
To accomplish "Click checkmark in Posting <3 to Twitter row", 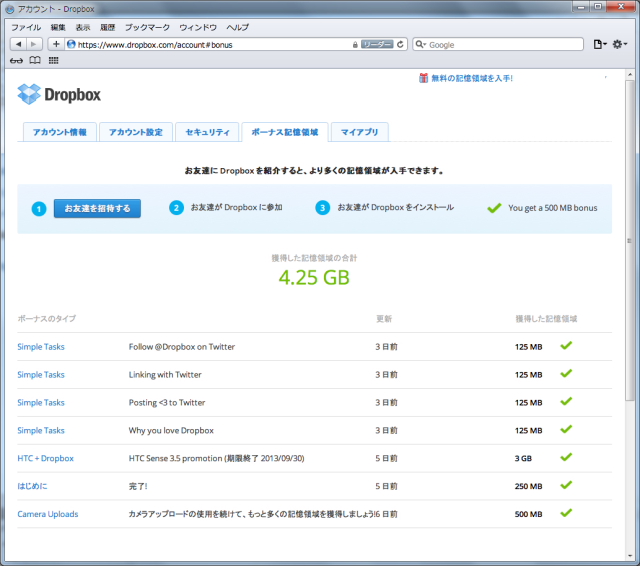I will coord(566,401).
